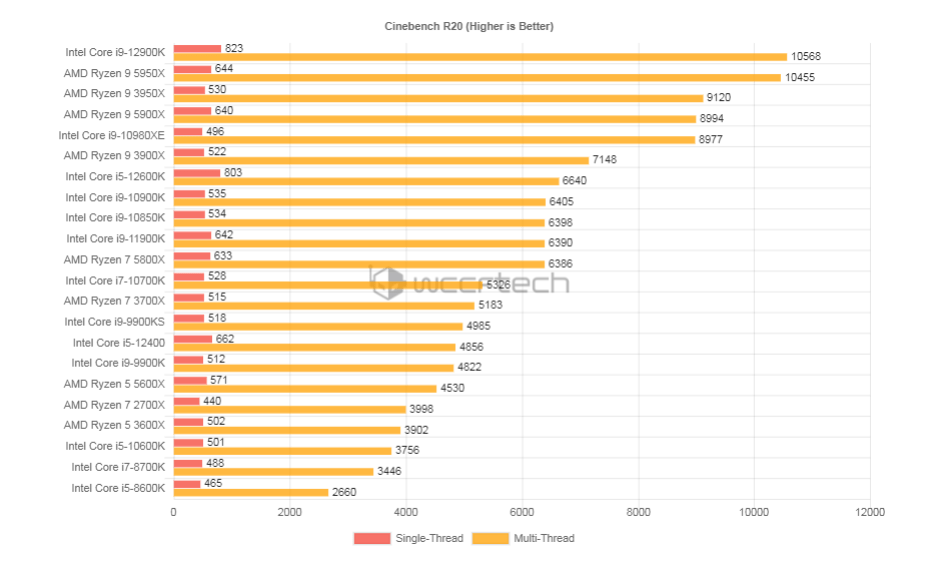Click the red Single-Thread legend swatch
Viewport: 947px width, 565px height.
coord(372,538)
